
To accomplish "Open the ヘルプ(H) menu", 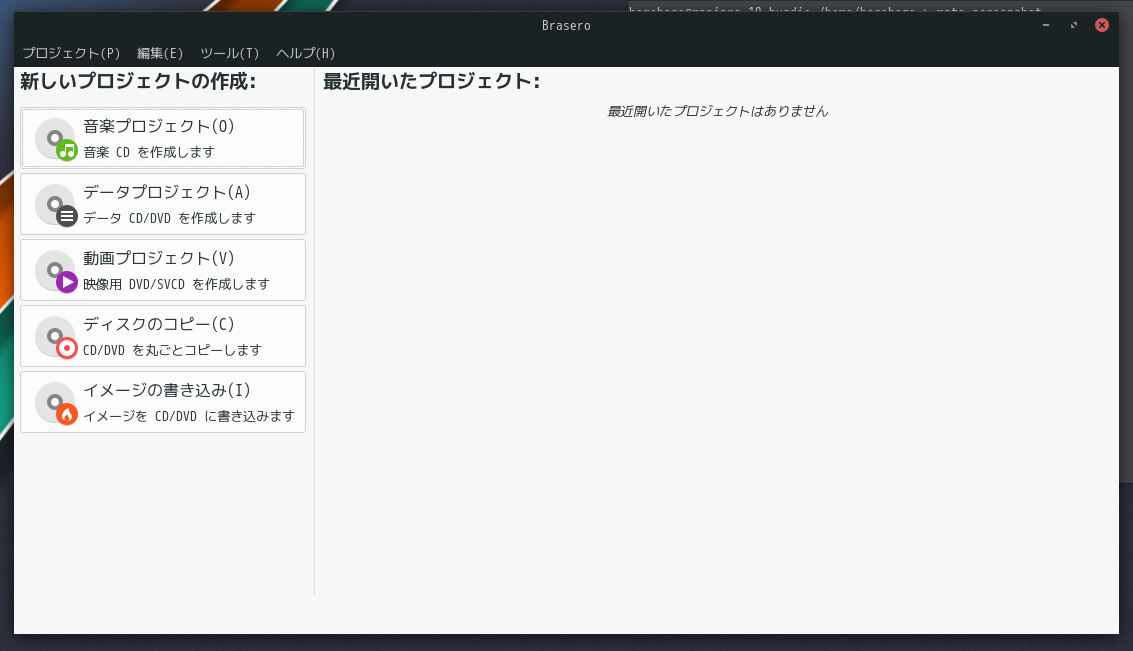I will click(306, 53).
